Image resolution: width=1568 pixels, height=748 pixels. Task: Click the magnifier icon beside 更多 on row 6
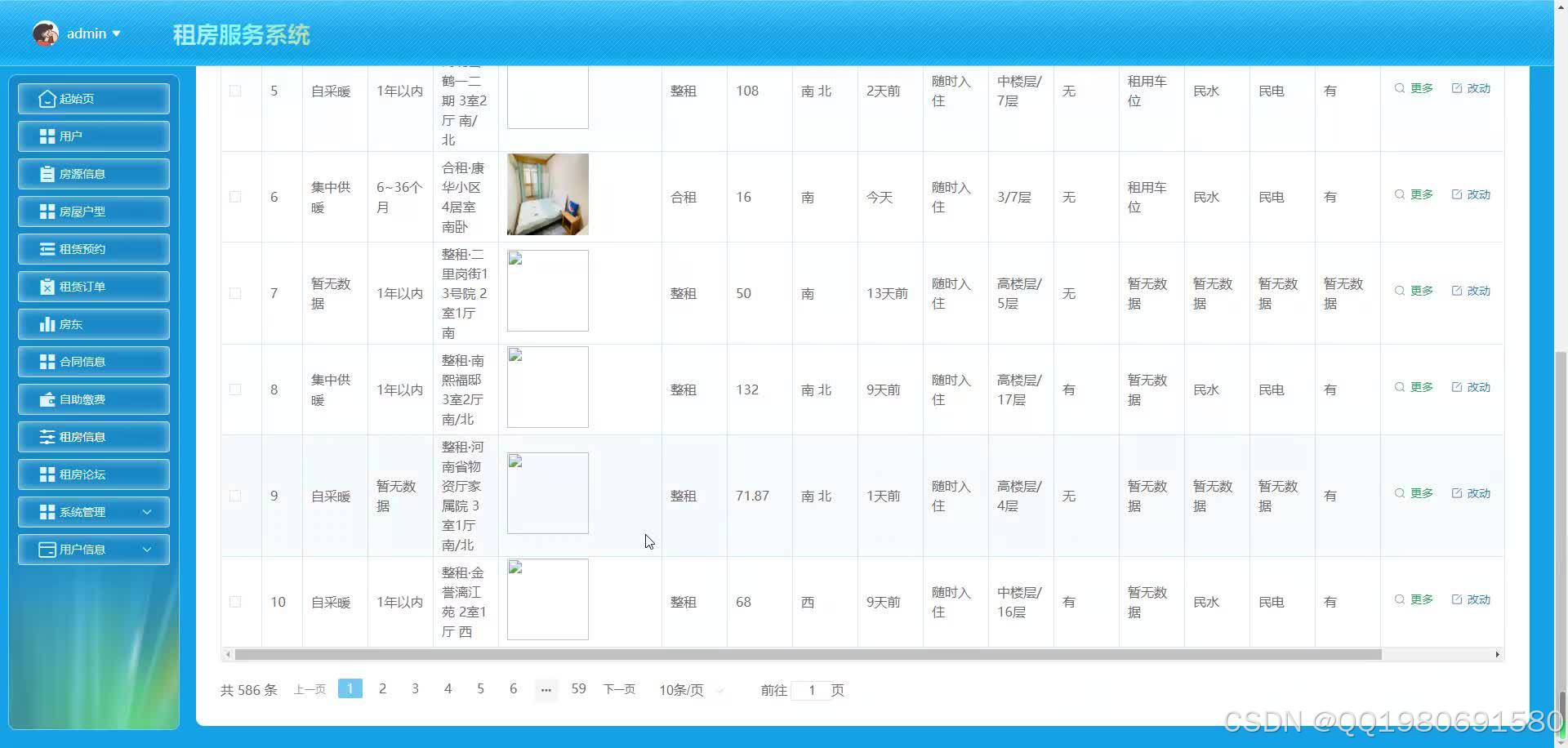point(1399,194)
